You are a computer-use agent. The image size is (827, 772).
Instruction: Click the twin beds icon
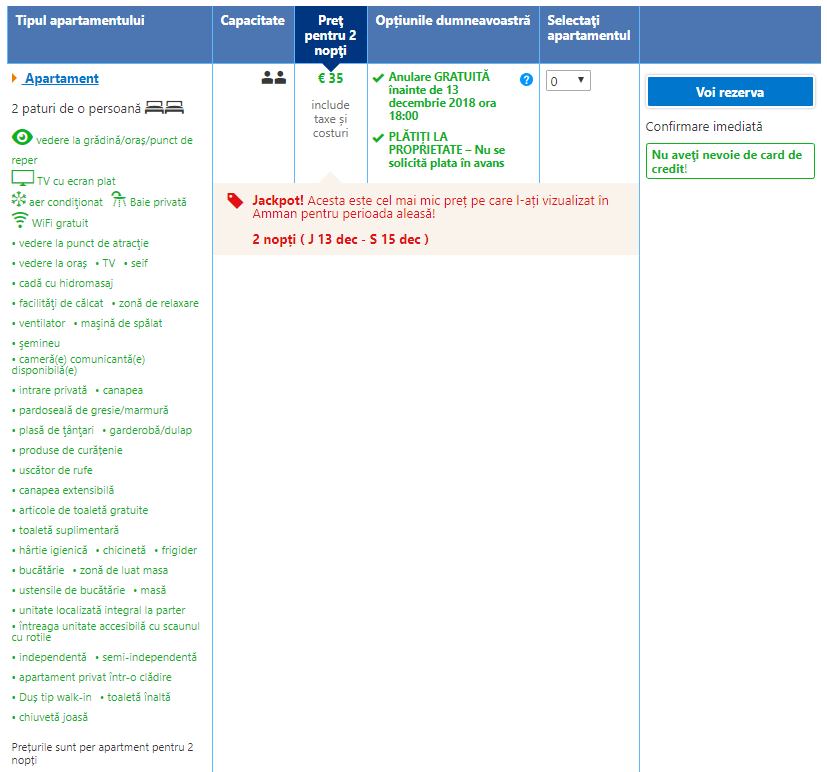pos(165,108)
